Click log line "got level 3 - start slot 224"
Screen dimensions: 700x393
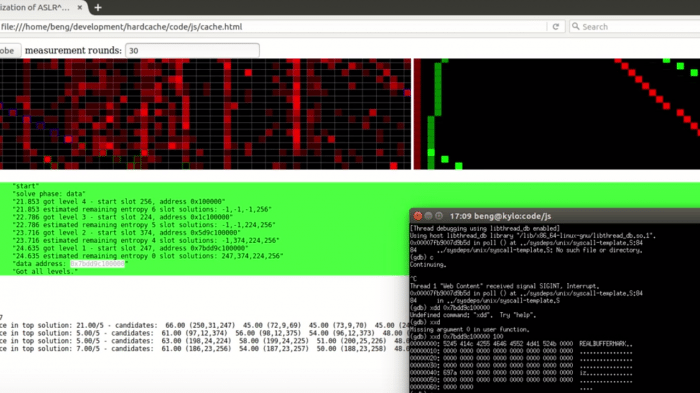pyautogui.click(x=123, y=217)
